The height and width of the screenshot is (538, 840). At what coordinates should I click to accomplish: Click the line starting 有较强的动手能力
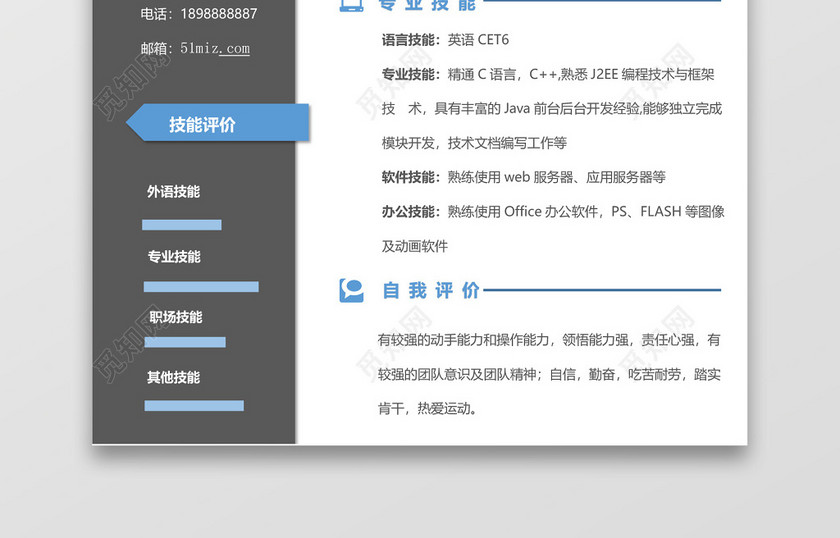(549, 340)
